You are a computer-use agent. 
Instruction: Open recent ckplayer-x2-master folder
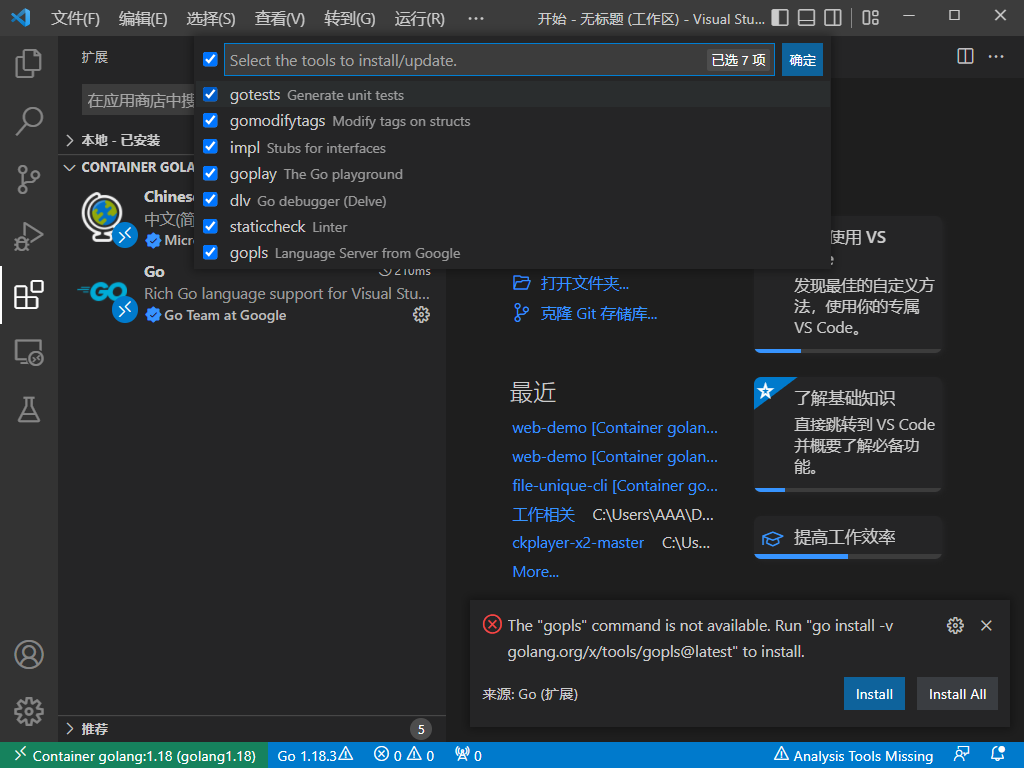tap(578, 543)
